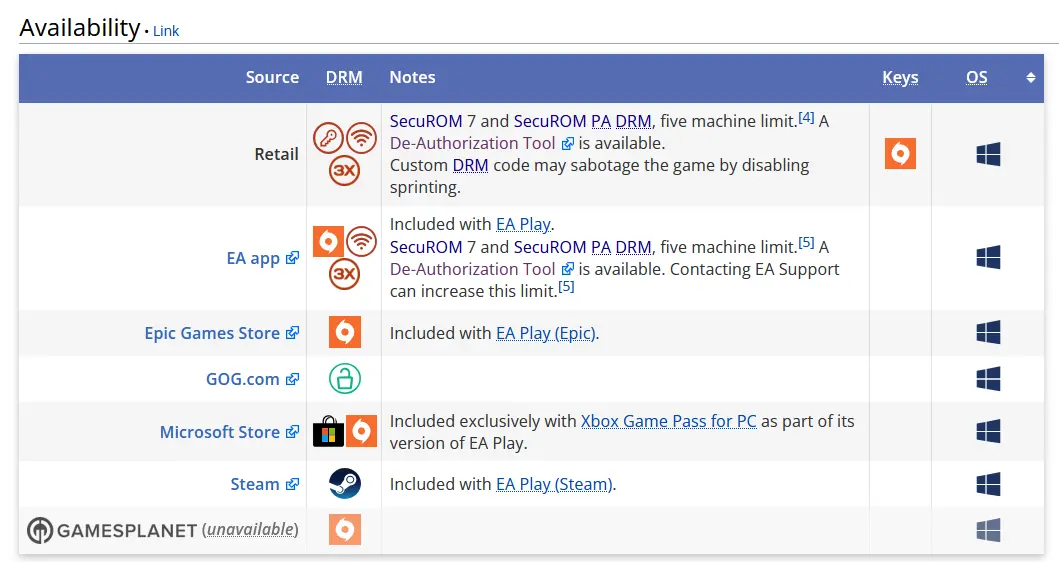Click the Windows OS icon in Retail row
1059x562 pixels.
pos(988,154)
